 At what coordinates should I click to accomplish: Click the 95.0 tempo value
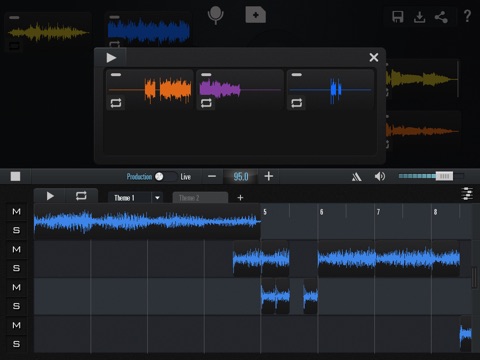[x=241, y=176]
